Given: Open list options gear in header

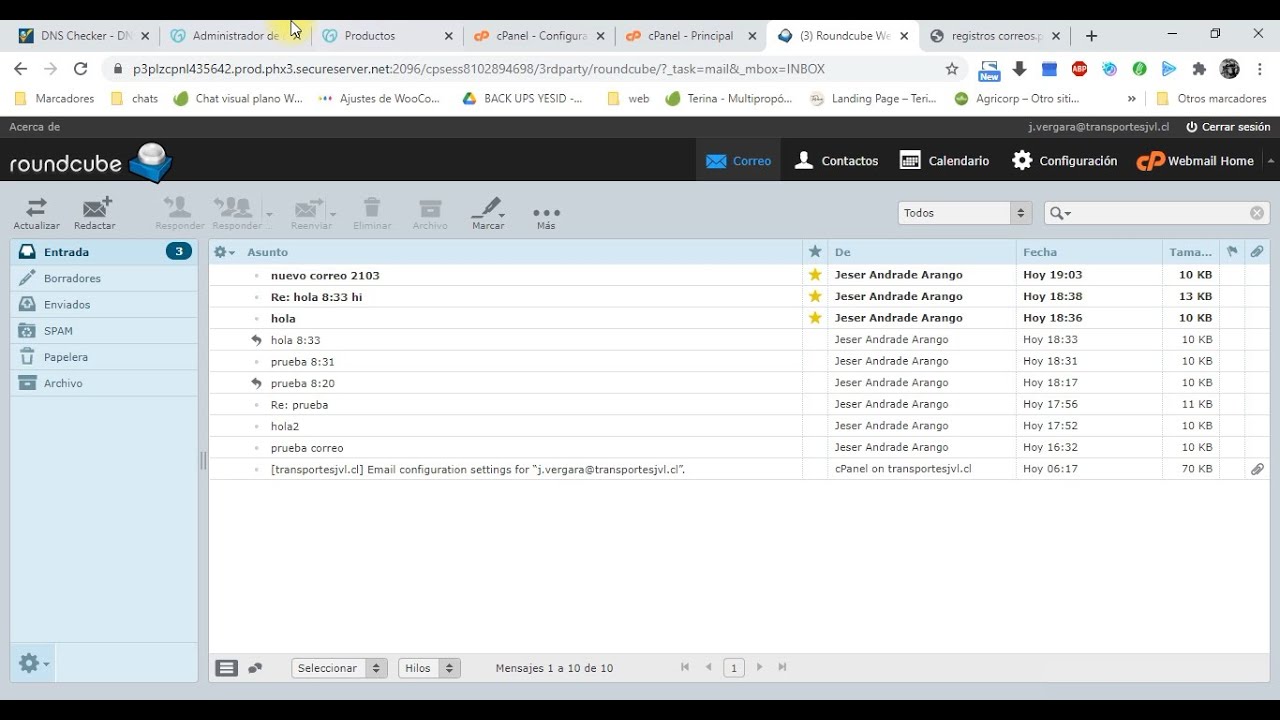Looking at the screenshot, I should click(x=224, y=252).
